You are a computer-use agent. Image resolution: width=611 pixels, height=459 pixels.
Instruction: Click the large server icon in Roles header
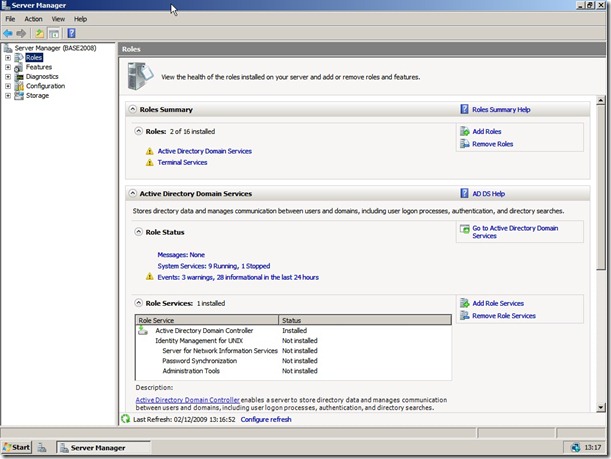click(x=140, y=76)
